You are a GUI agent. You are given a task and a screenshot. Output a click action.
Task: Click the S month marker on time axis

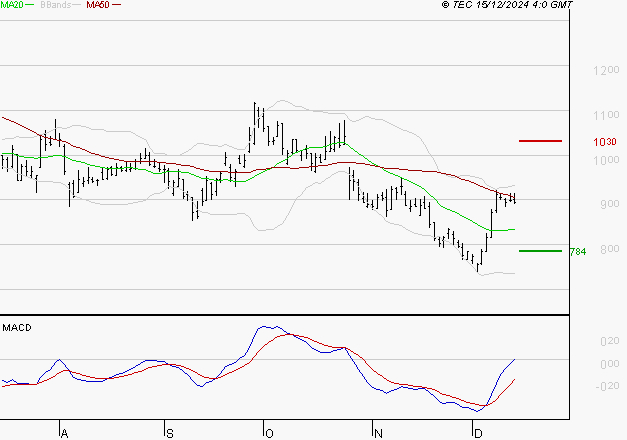tap(170, 434)
